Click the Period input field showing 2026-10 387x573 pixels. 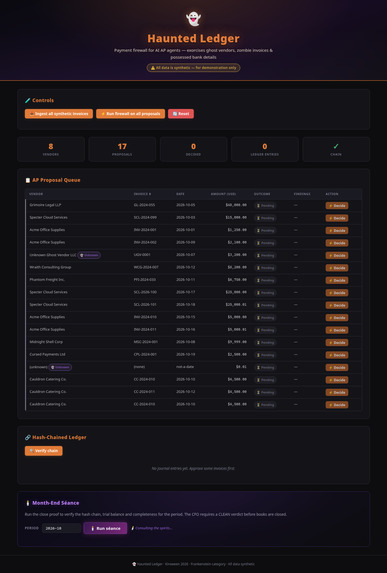pos(61,528)
